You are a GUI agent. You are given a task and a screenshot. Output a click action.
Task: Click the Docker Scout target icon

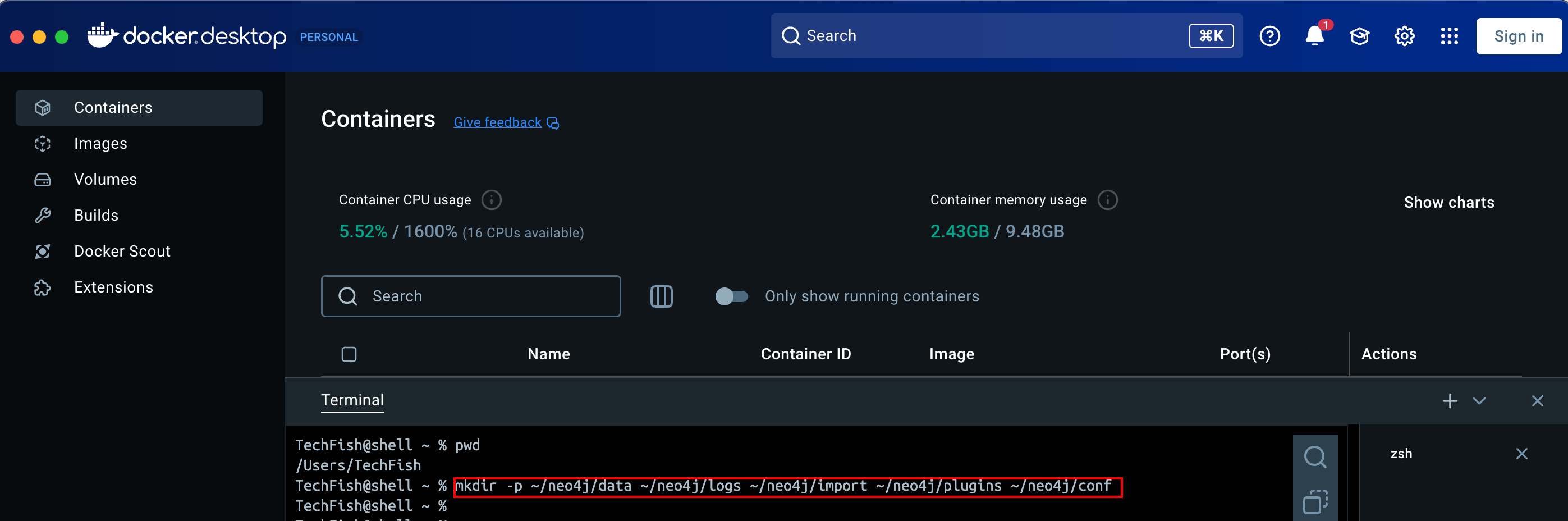click(43, 252)
